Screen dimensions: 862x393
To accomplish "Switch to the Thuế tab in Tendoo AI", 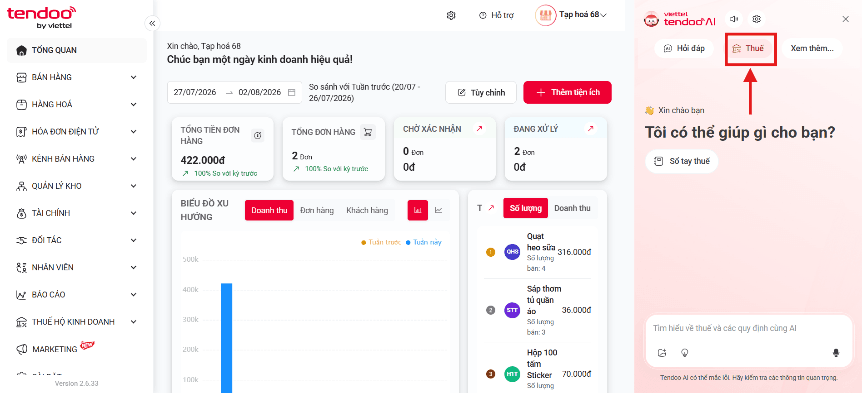I will coord(751,48).
